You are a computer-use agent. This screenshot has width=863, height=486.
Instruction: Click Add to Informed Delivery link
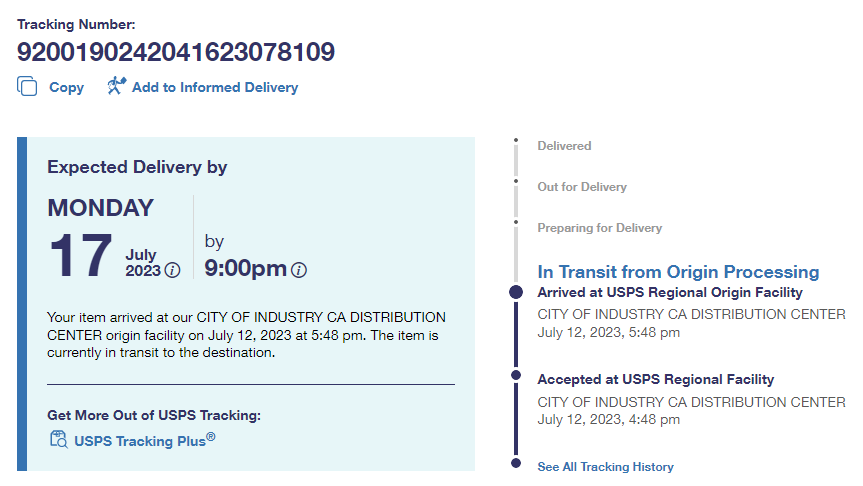(214, 87)
